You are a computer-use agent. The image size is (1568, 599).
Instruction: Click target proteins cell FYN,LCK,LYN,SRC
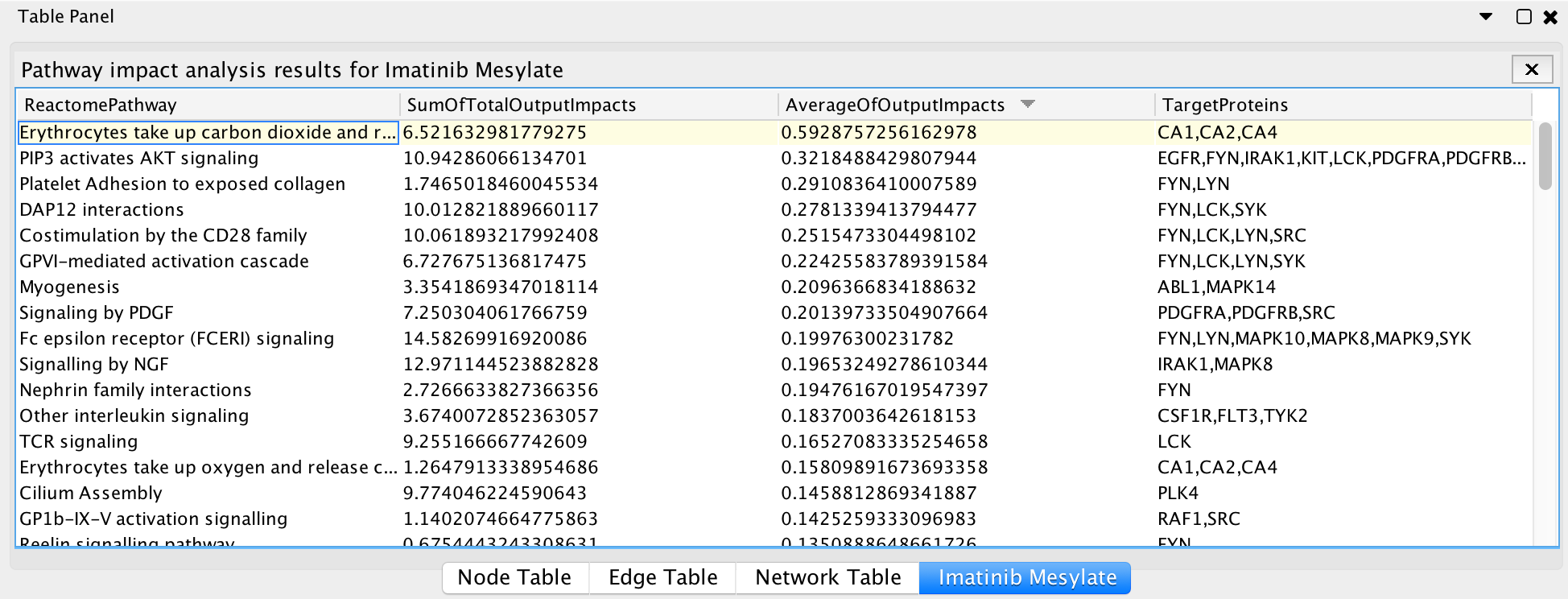coord(1232,236)
